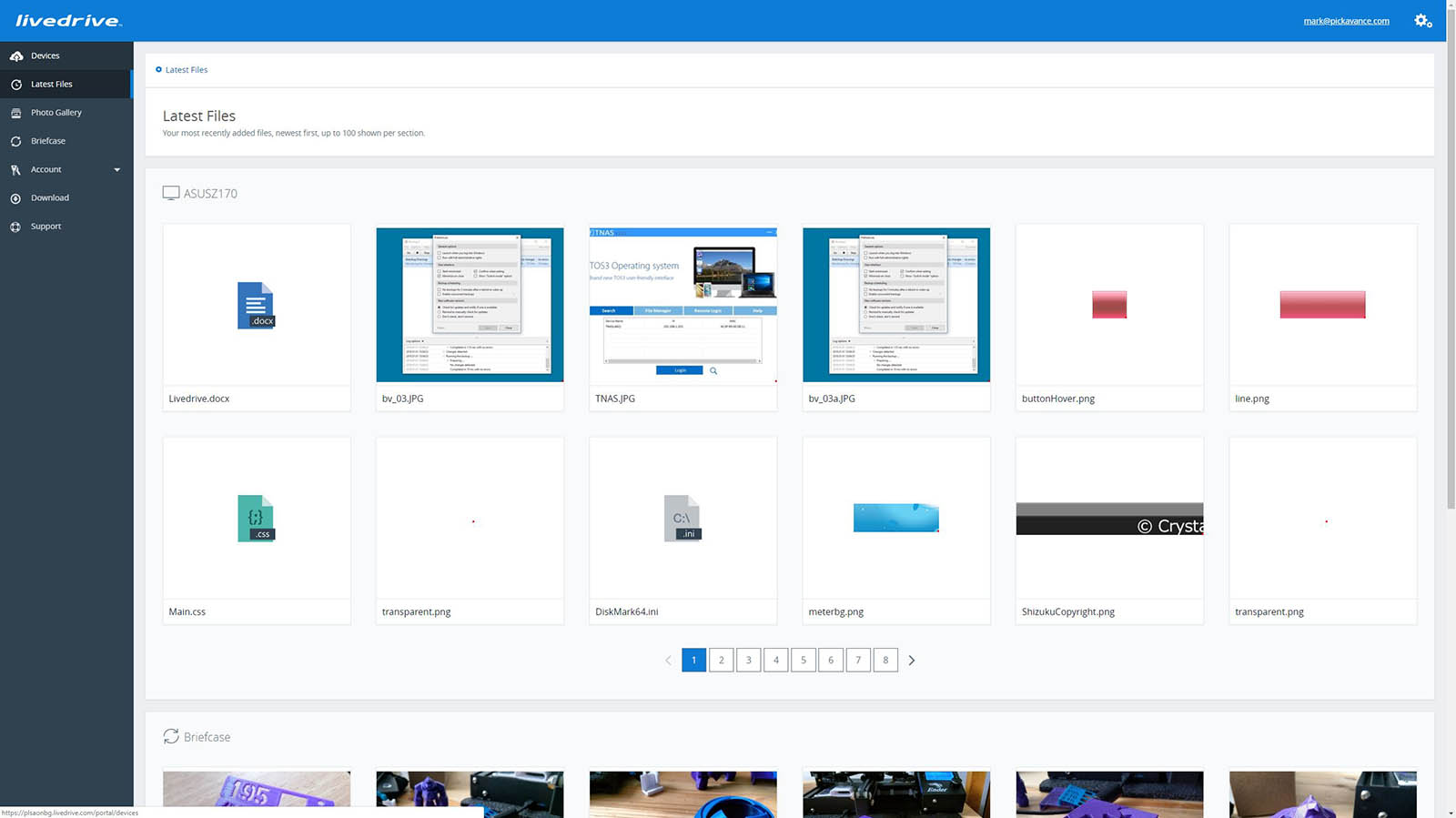Click the TNAS.JPG file name
The image size is (1456, 818).
tap(615, 399)
